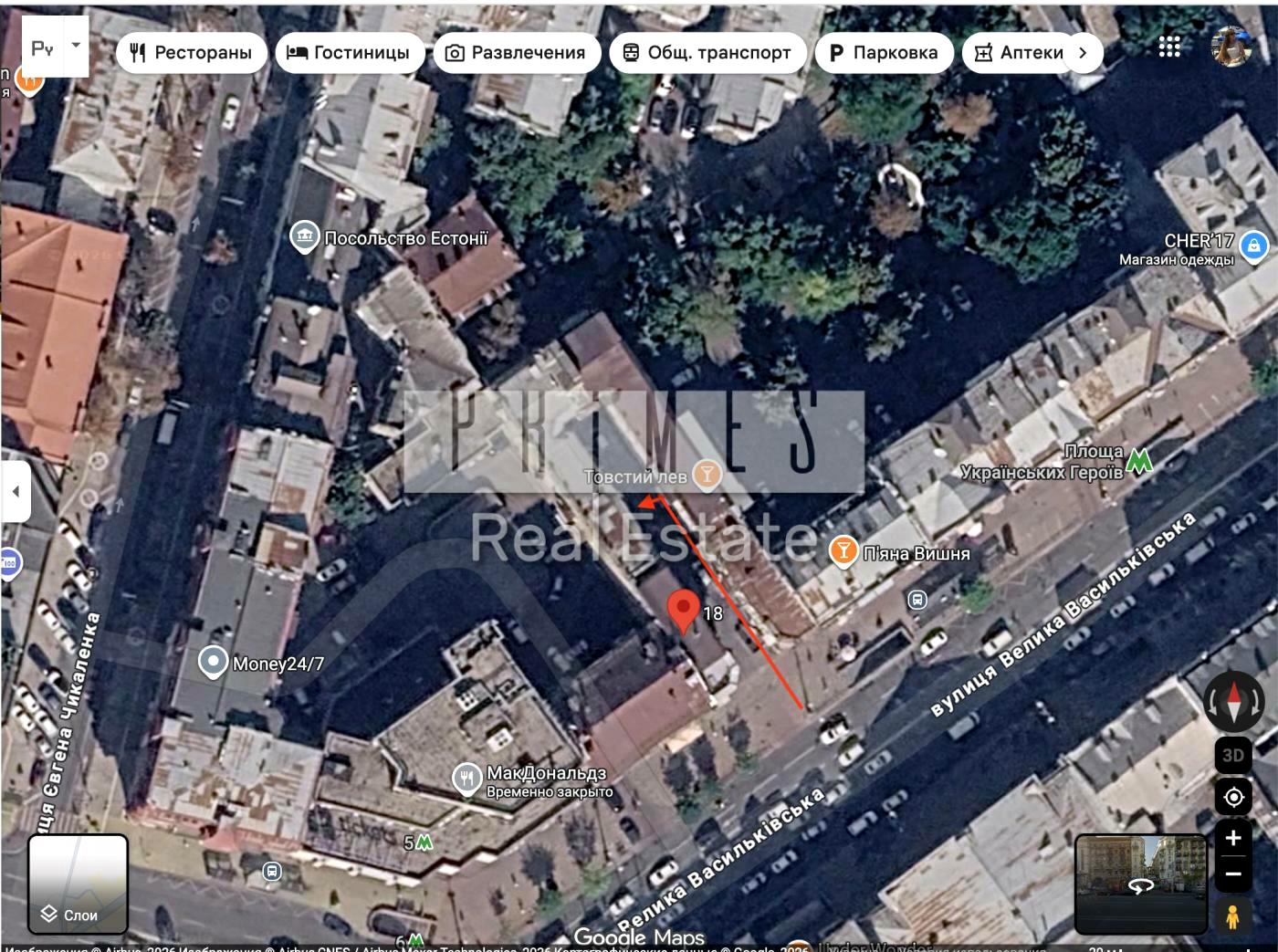The image size is (1278, 952).
Task: Open the Money24/7 place marker
Action: [x=214, y=663]
